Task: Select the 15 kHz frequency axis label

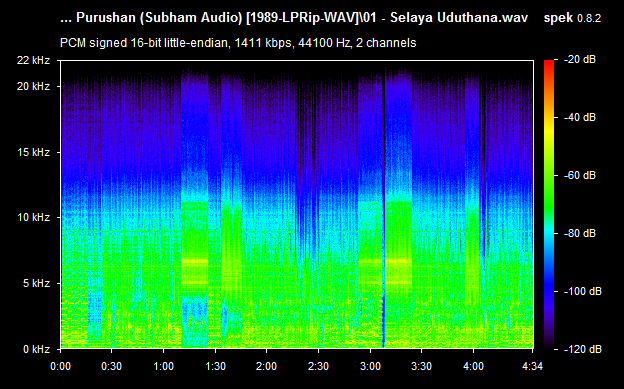Action: [x=33, y=152]
